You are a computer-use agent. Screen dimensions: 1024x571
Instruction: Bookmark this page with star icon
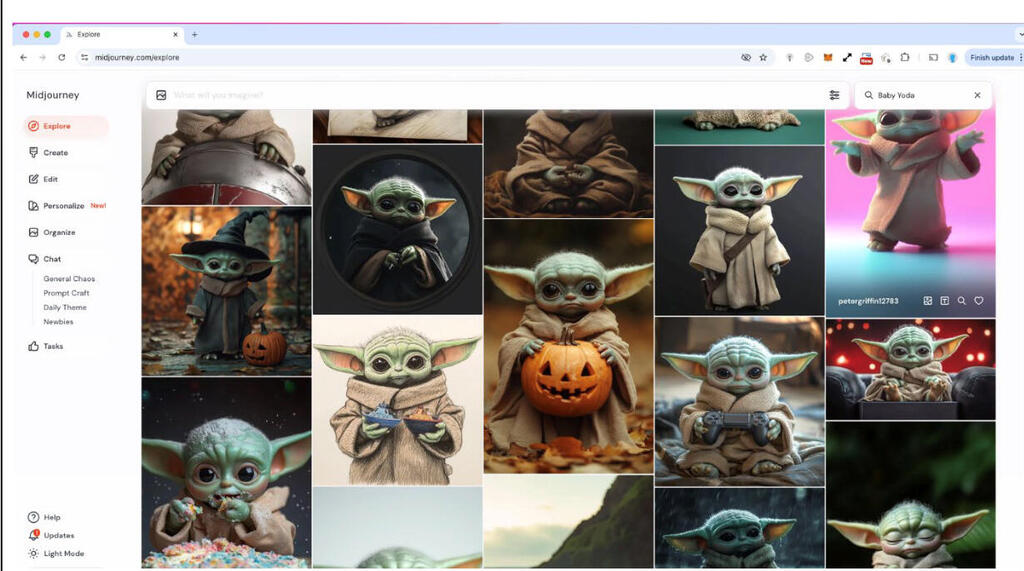(x=763, y=57)
